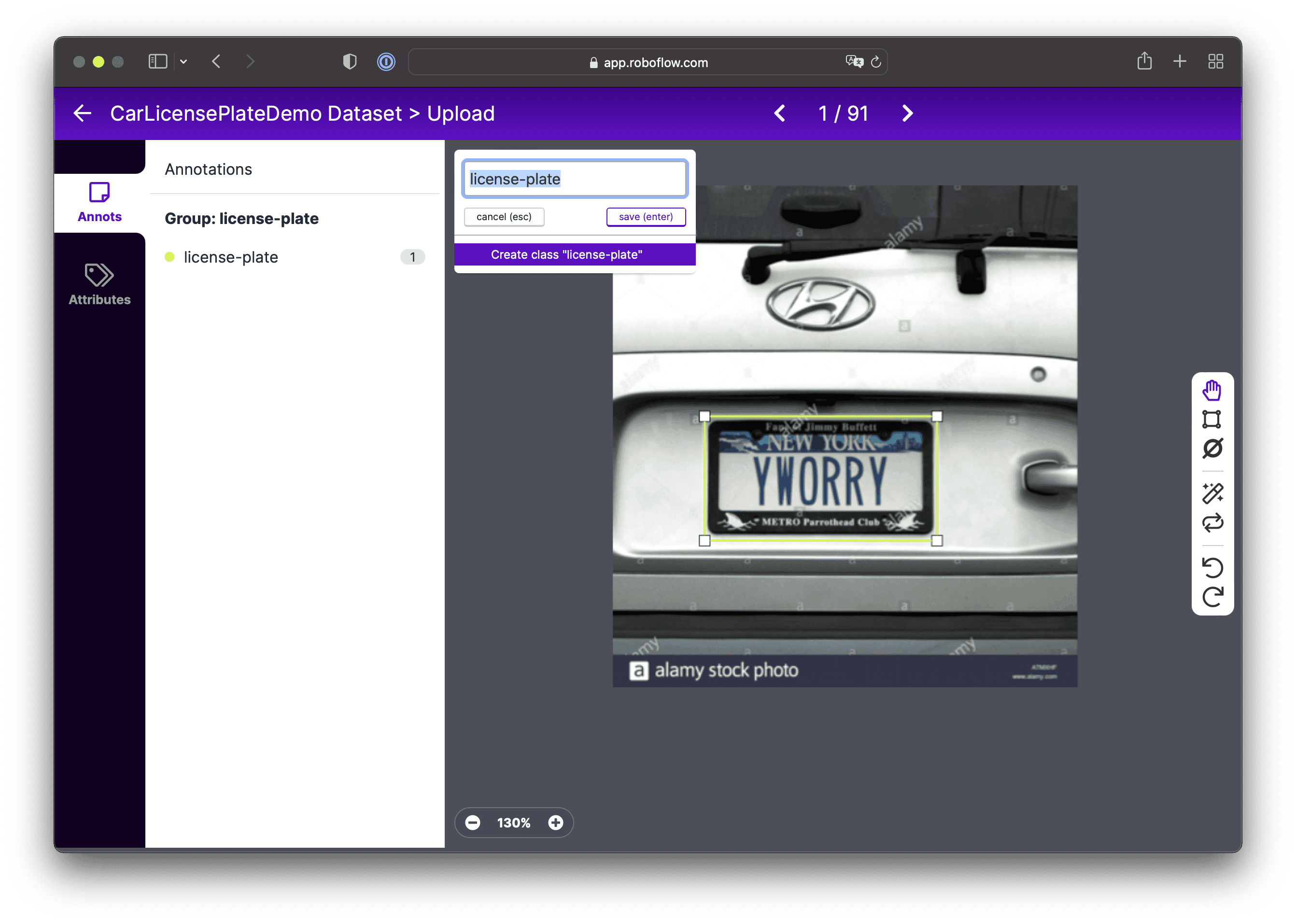The width and height of the screenshot is (1296, 924).
Task: Click the repeat previous annotations icon
Action: click(1212, 522)
